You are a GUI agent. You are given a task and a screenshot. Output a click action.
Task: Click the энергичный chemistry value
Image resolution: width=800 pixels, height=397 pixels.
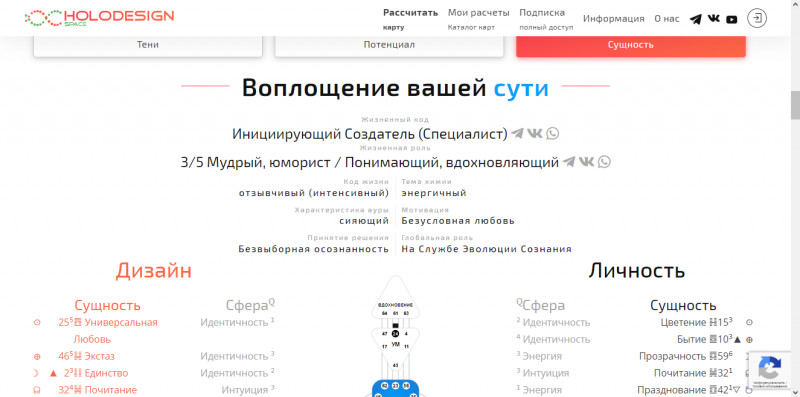pos(434,193)
